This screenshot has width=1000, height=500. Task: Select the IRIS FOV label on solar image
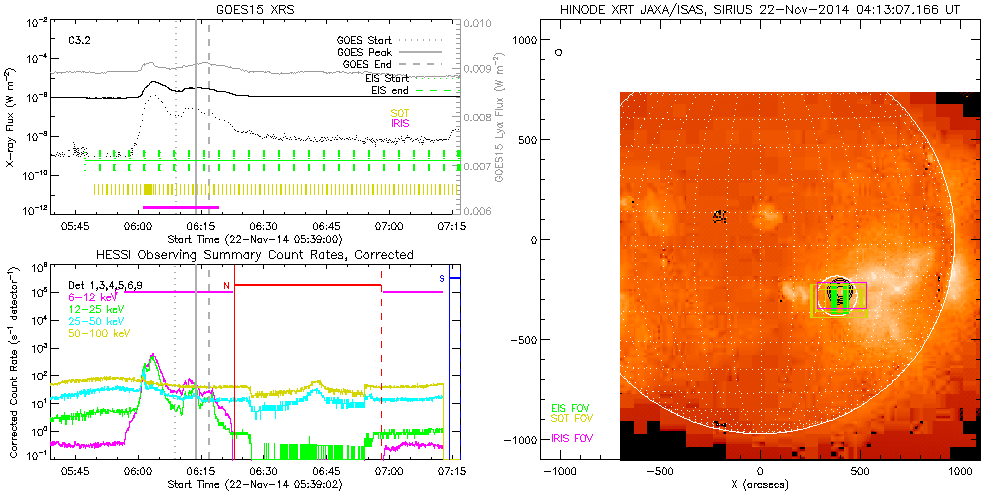[x=573, y=438]
